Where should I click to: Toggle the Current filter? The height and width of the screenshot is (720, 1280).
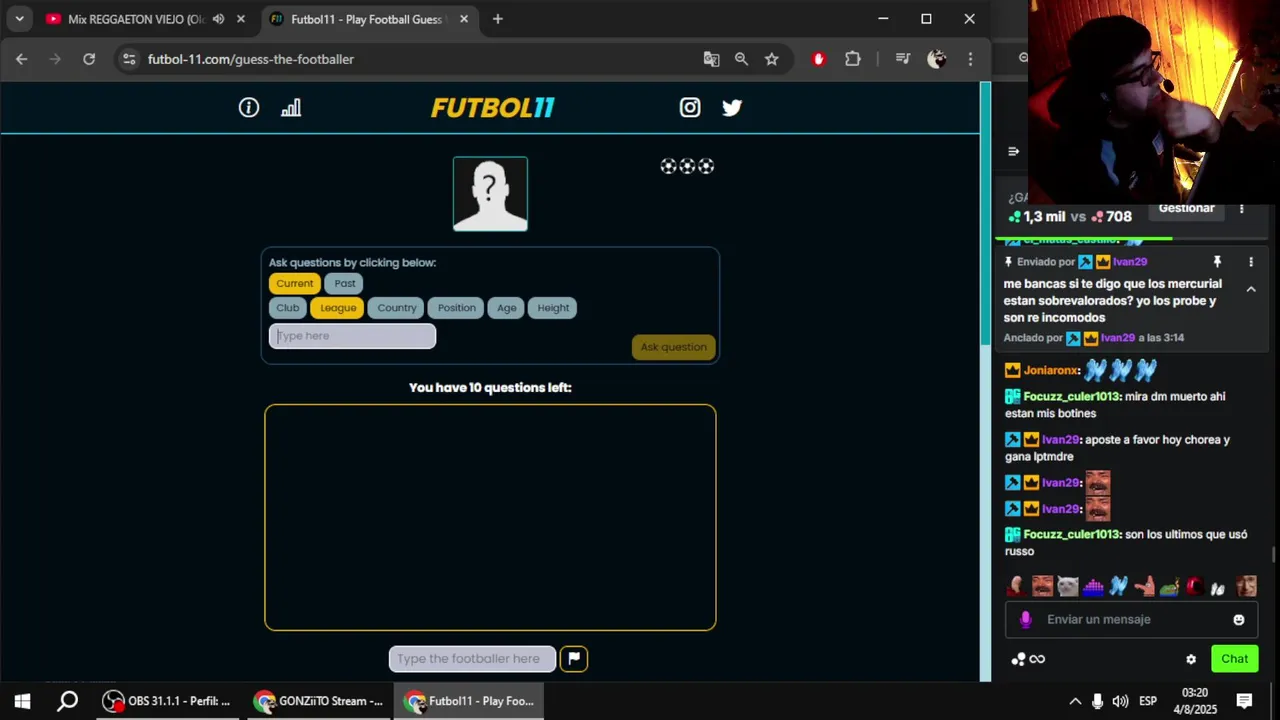pos(295,283)
